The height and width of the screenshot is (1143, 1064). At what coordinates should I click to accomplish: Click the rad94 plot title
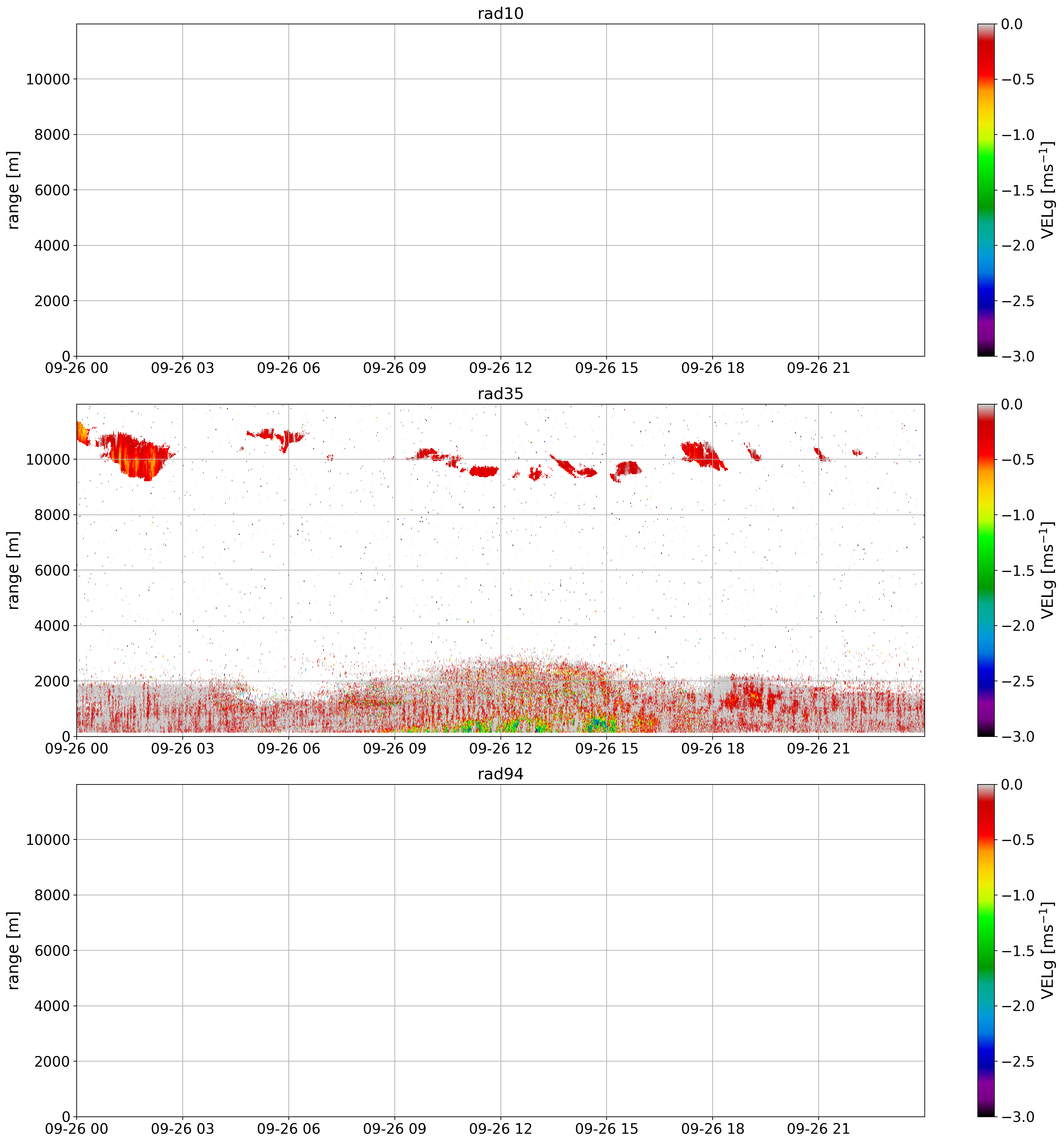(x=500, y=774)
